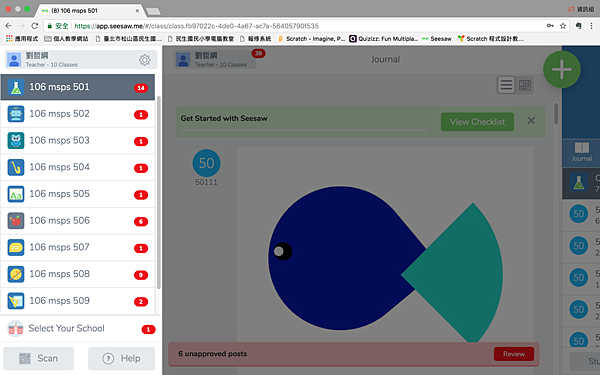Click the green plus add button
Viewport: 600px width, 375px height.
(x=561, y=70)
